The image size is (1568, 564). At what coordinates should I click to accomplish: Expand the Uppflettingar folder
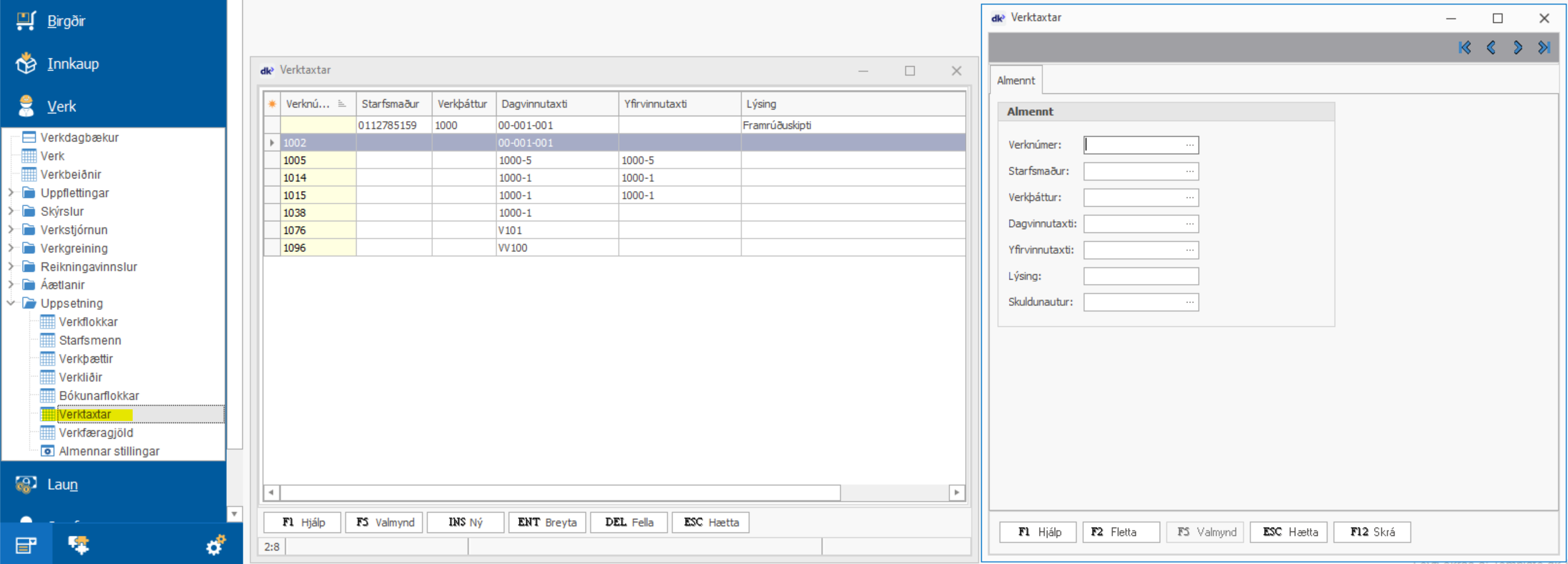click(10, 192)
